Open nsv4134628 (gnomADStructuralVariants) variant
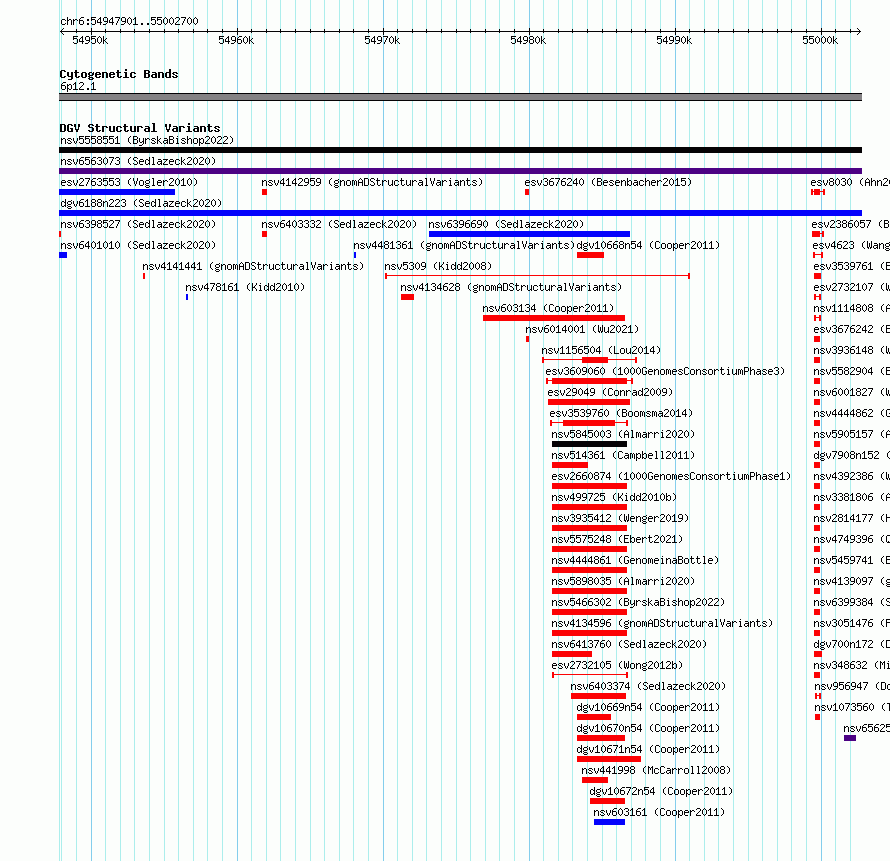The height and width of the screenshot is (861, 890). click(511, 287)
